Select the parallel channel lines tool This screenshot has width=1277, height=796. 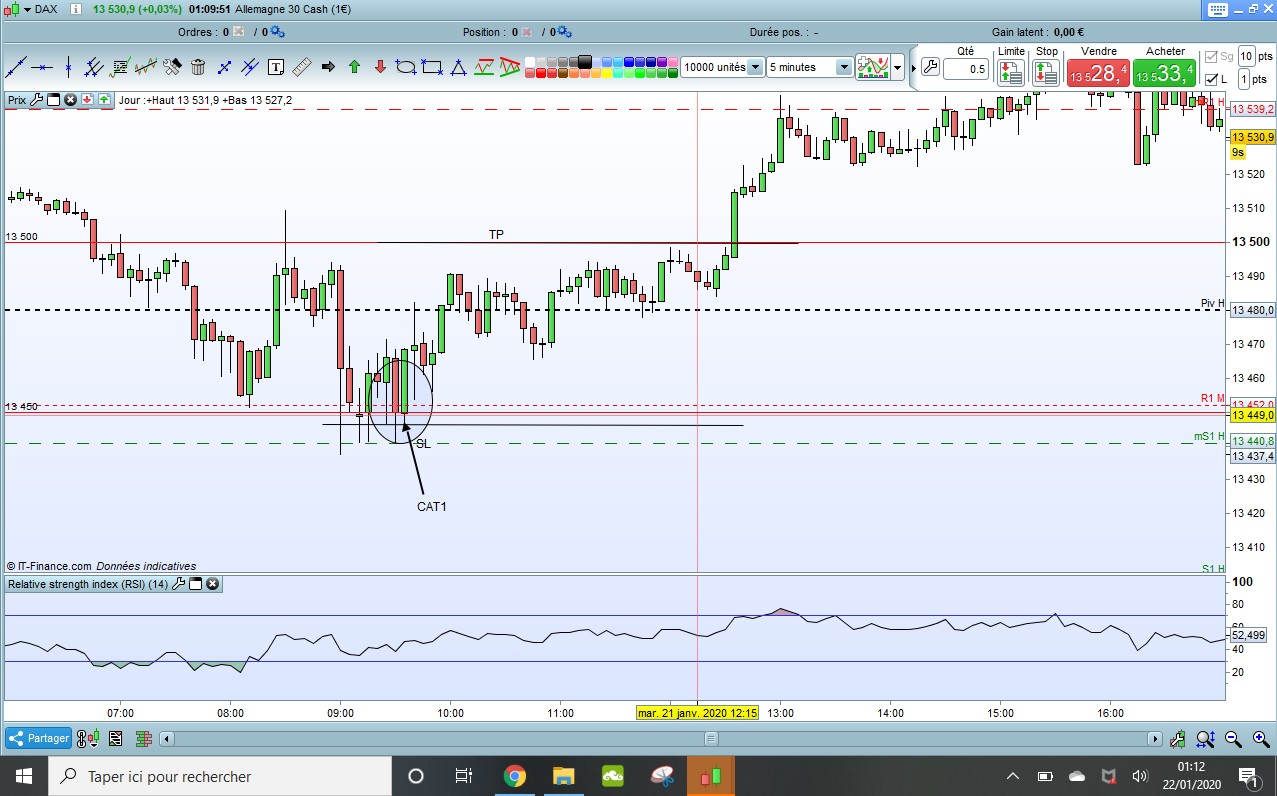click(93, 67)
